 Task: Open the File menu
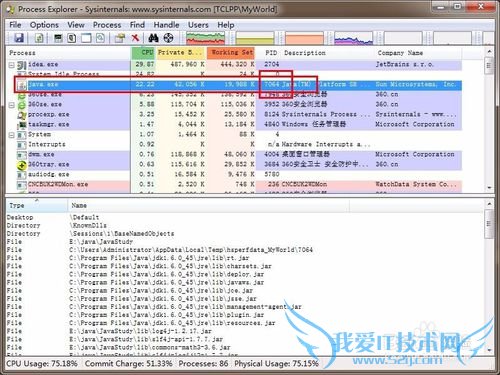(15, 25)
